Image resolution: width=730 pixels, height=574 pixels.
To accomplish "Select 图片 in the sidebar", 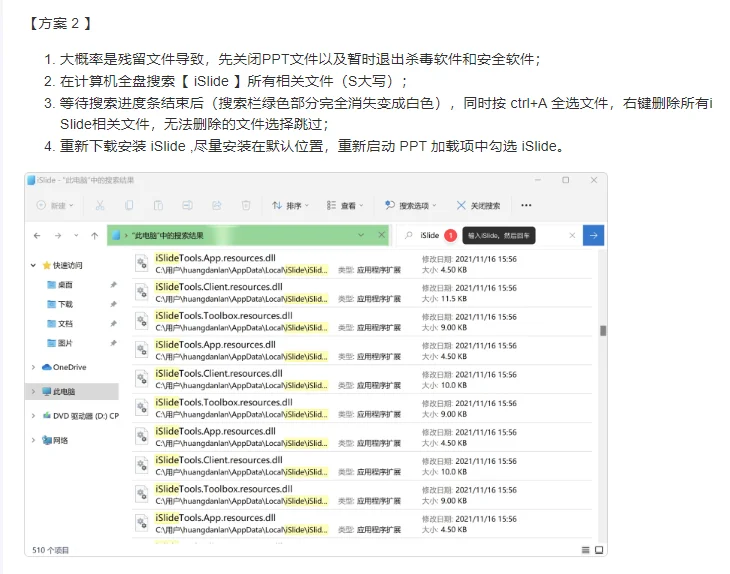I will coord(60,343).
